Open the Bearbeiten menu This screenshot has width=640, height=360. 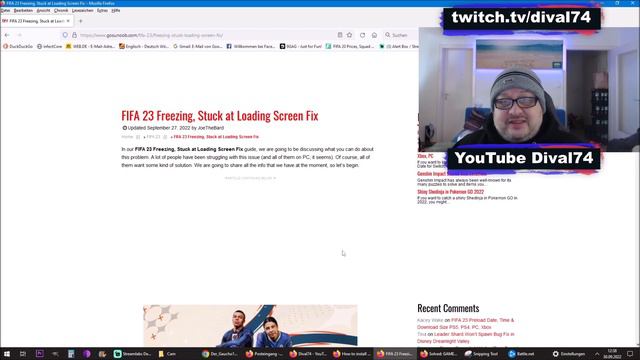pos(23,10)
